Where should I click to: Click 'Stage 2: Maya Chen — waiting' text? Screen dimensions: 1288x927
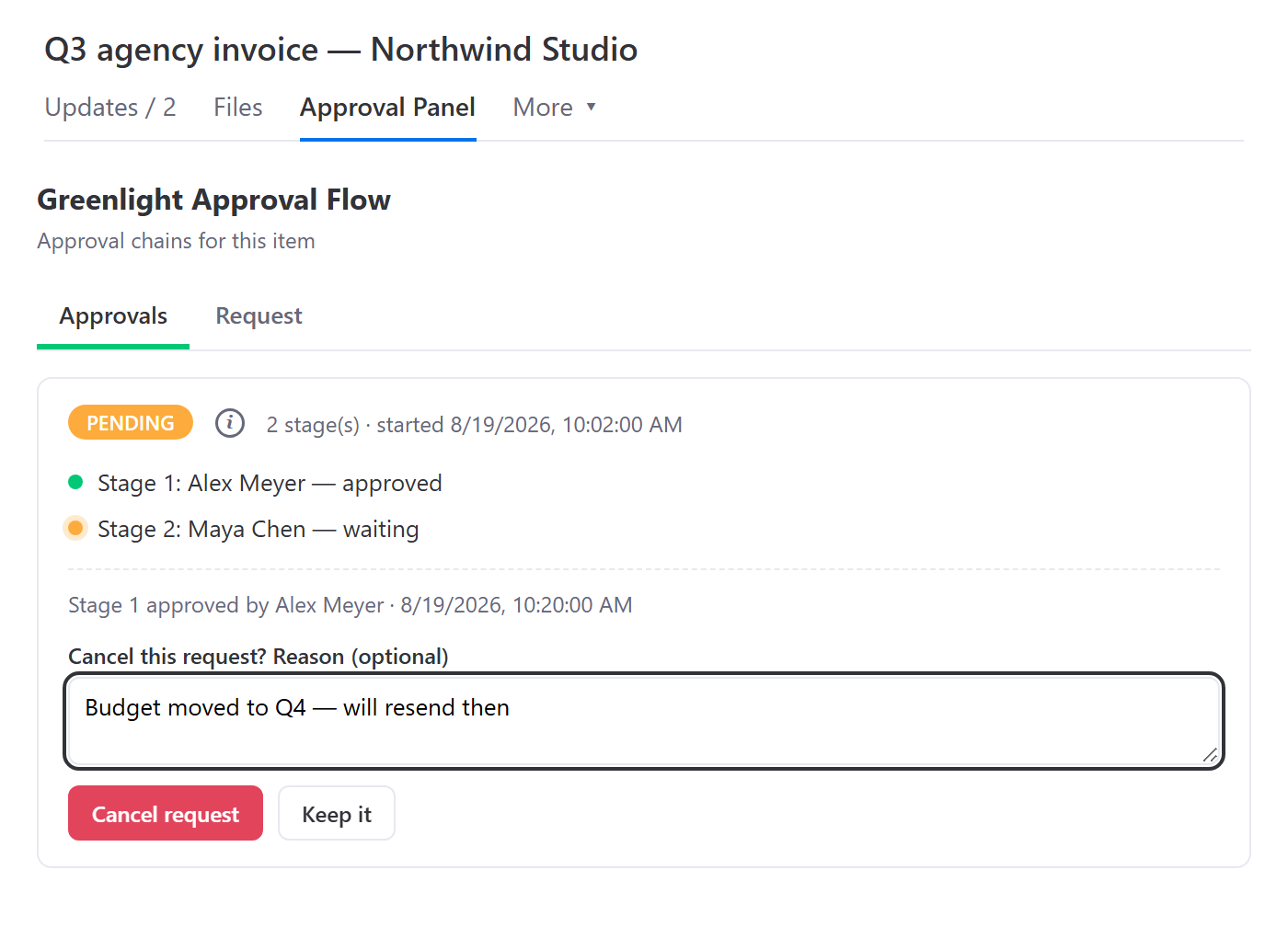pyautogui.click(x=259, y=530)
